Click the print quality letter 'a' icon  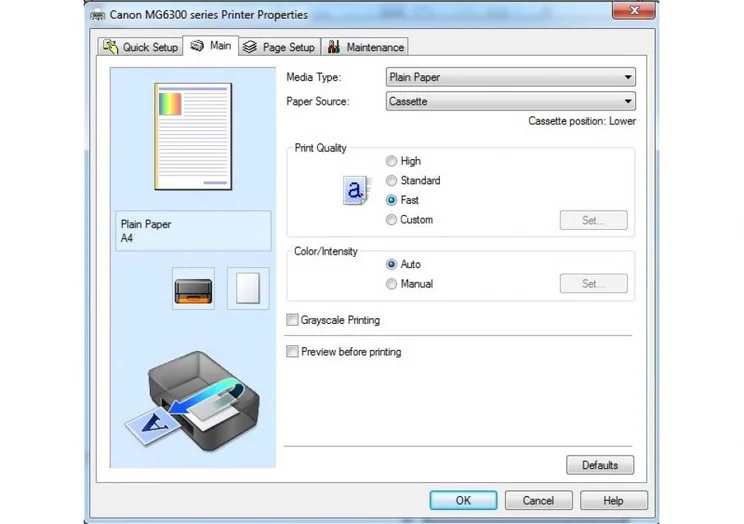355,190
